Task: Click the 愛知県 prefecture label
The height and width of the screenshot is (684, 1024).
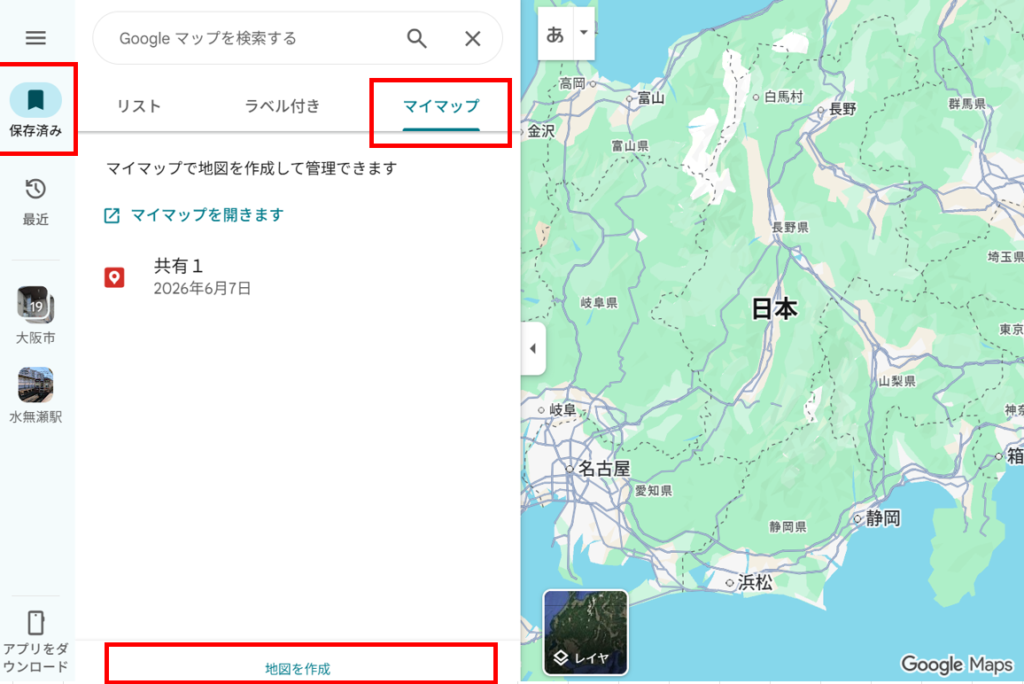Action: pyautogui.click(x=654, y=491)
